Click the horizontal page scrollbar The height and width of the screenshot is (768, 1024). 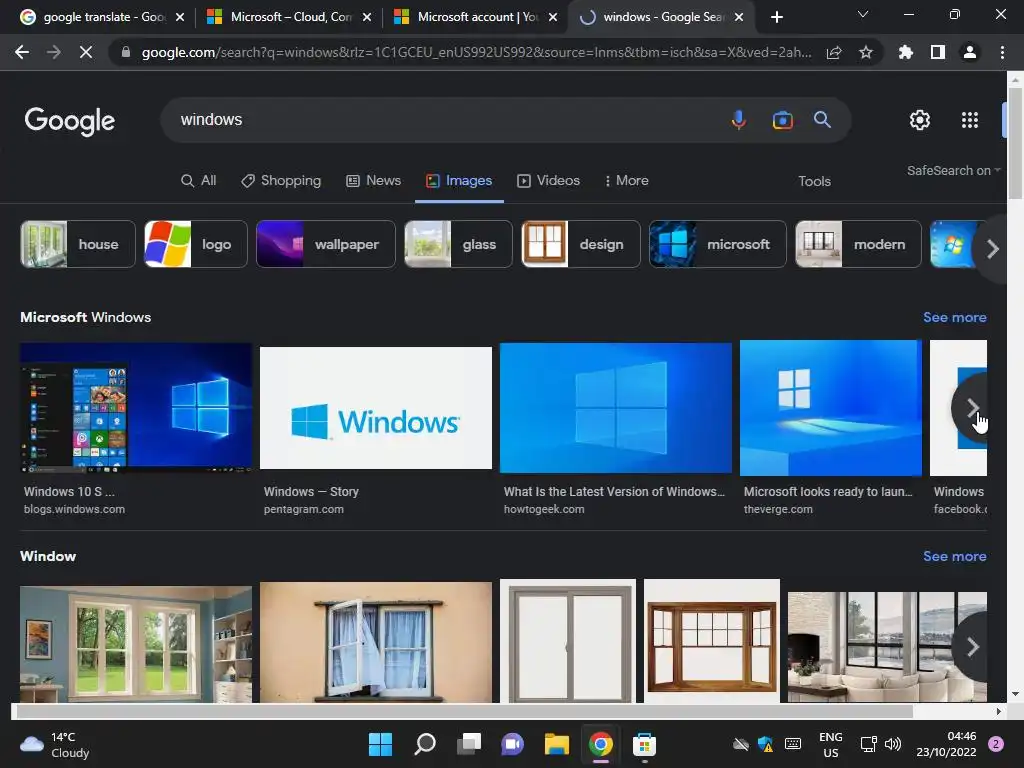click(x=464, y=711)
